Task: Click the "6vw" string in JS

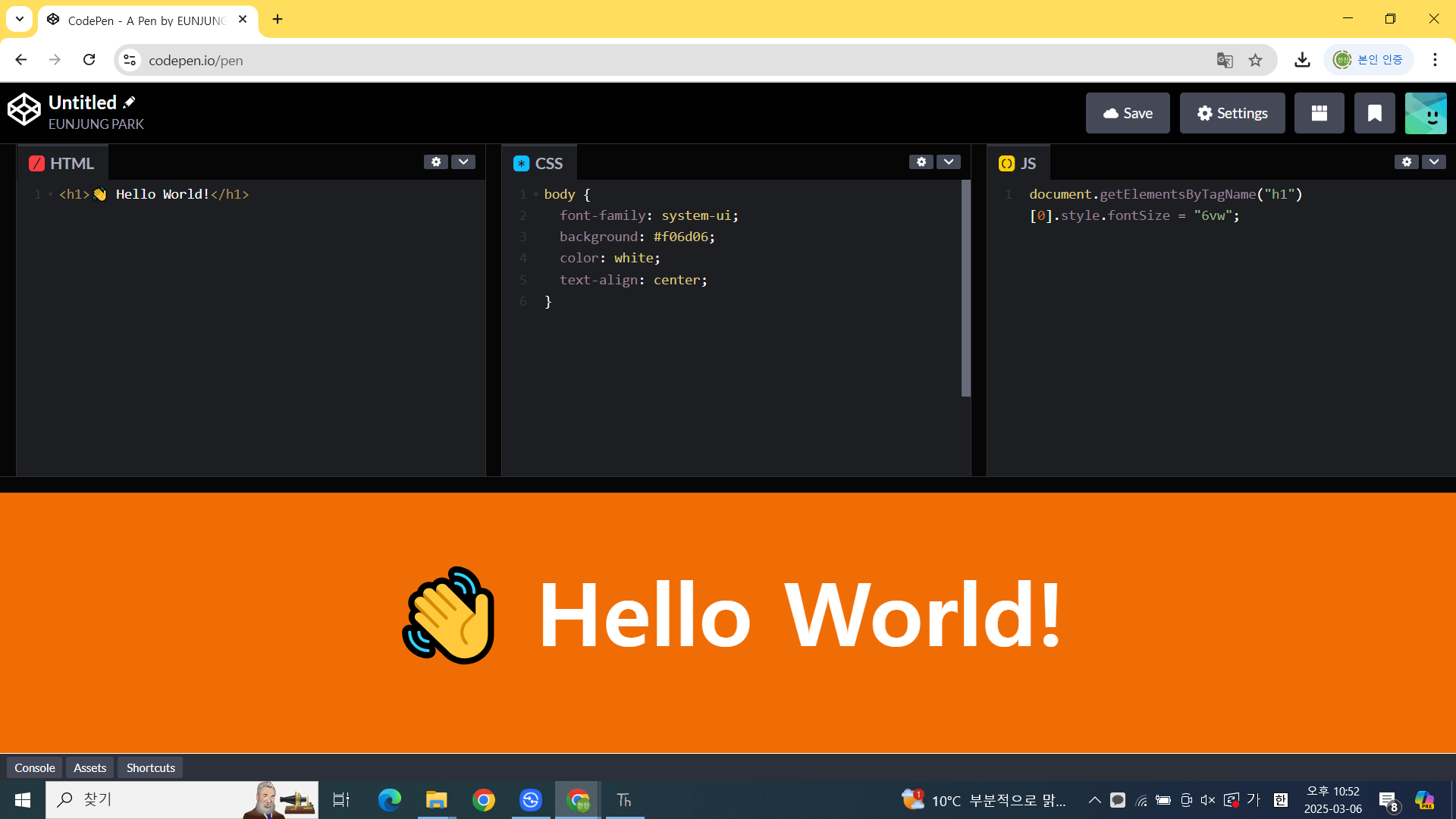Action: coord(1213,215)
